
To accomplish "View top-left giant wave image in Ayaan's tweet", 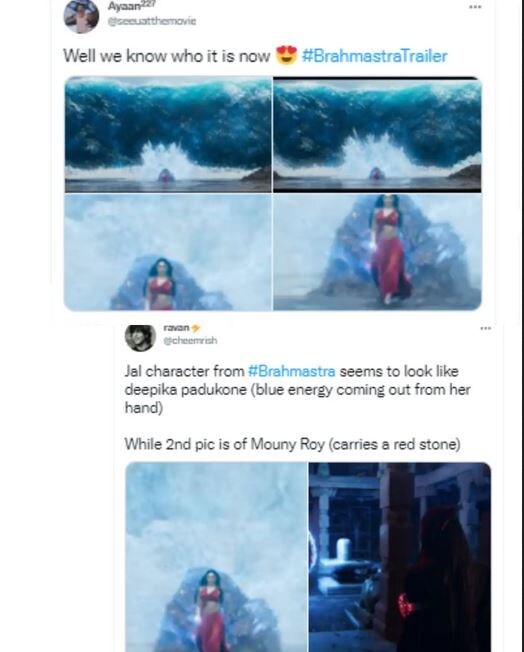I will [x=168, y=134].
